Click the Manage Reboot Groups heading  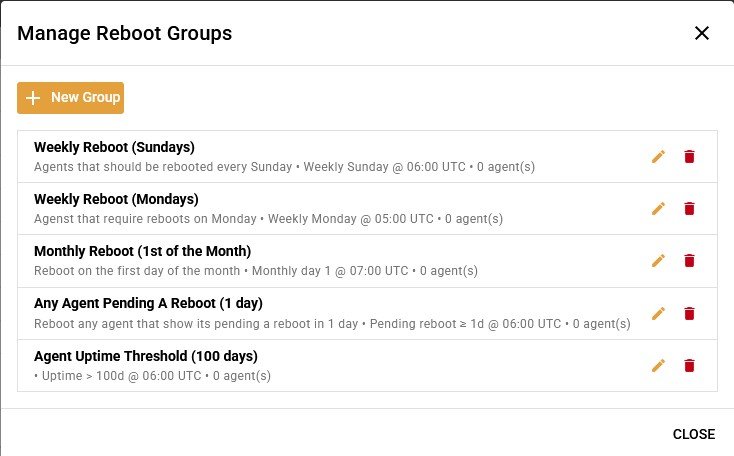pyautogui.click(x=125, y=33)
